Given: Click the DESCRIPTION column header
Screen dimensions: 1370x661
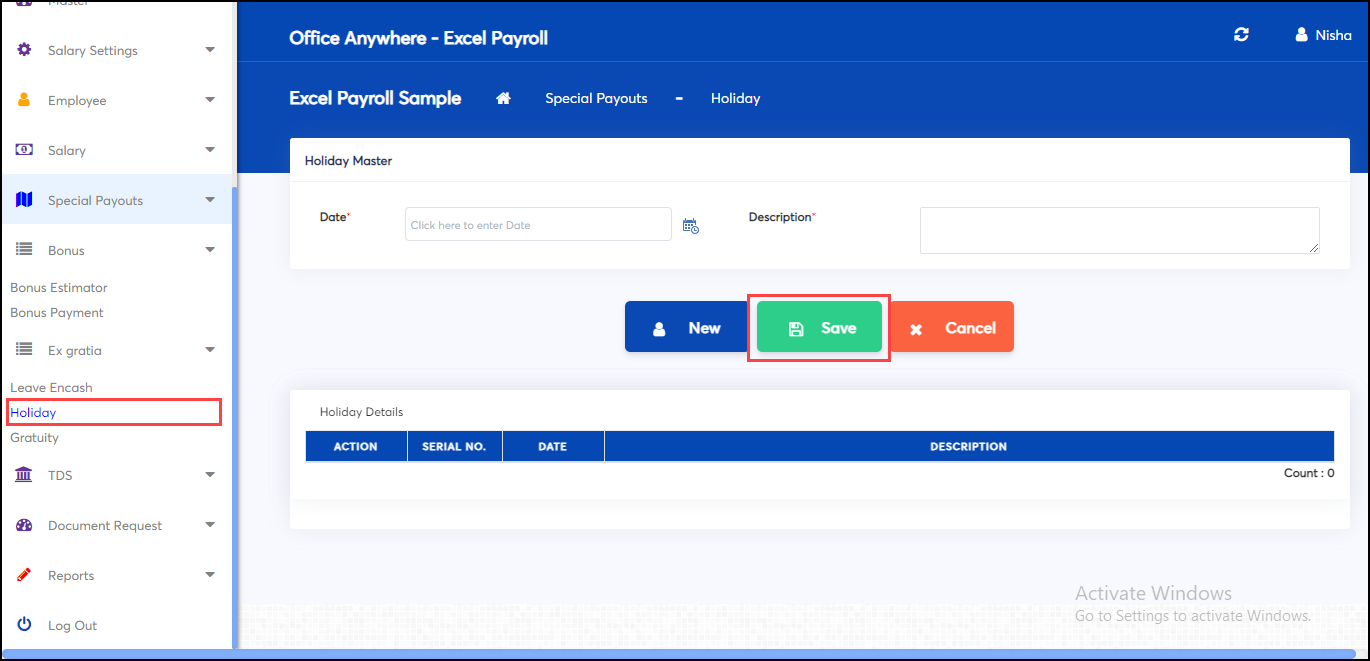Looking at the screenshot, I should point(969,446).
